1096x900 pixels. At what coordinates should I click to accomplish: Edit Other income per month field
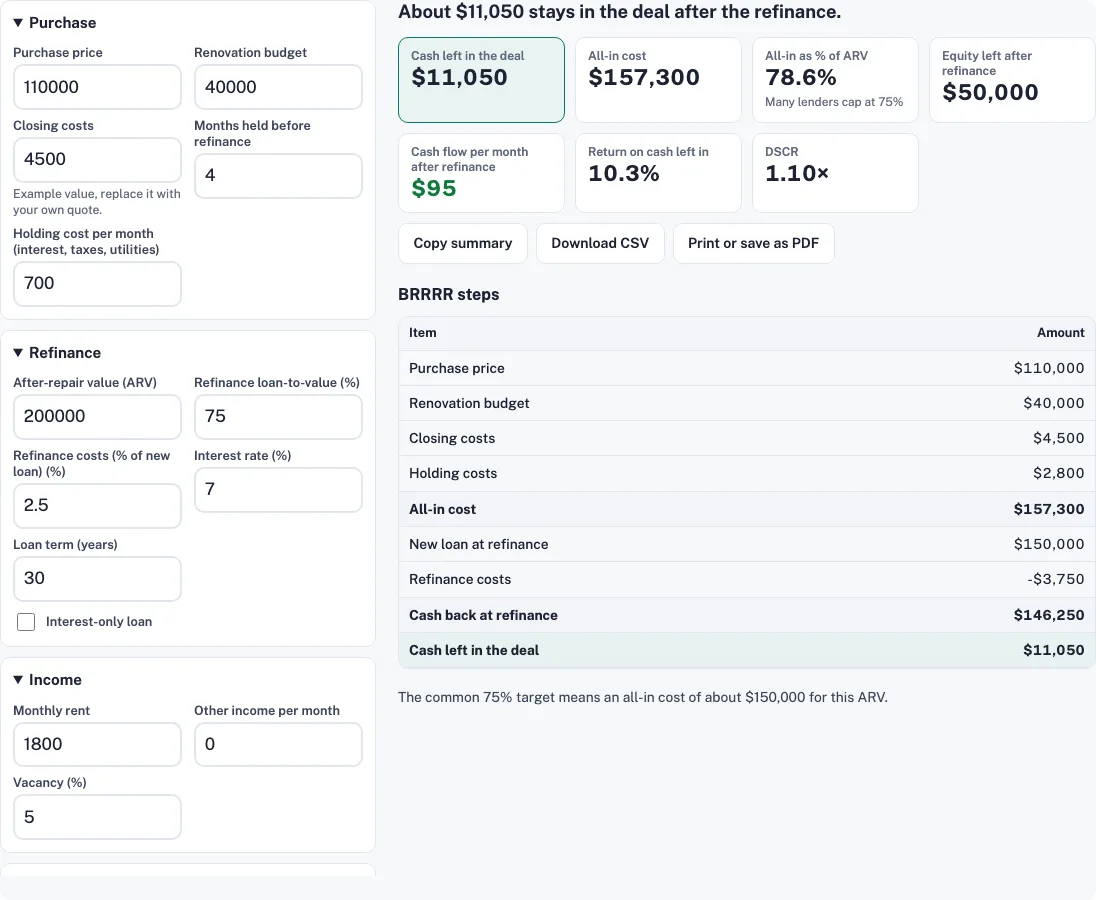[278, 744]
